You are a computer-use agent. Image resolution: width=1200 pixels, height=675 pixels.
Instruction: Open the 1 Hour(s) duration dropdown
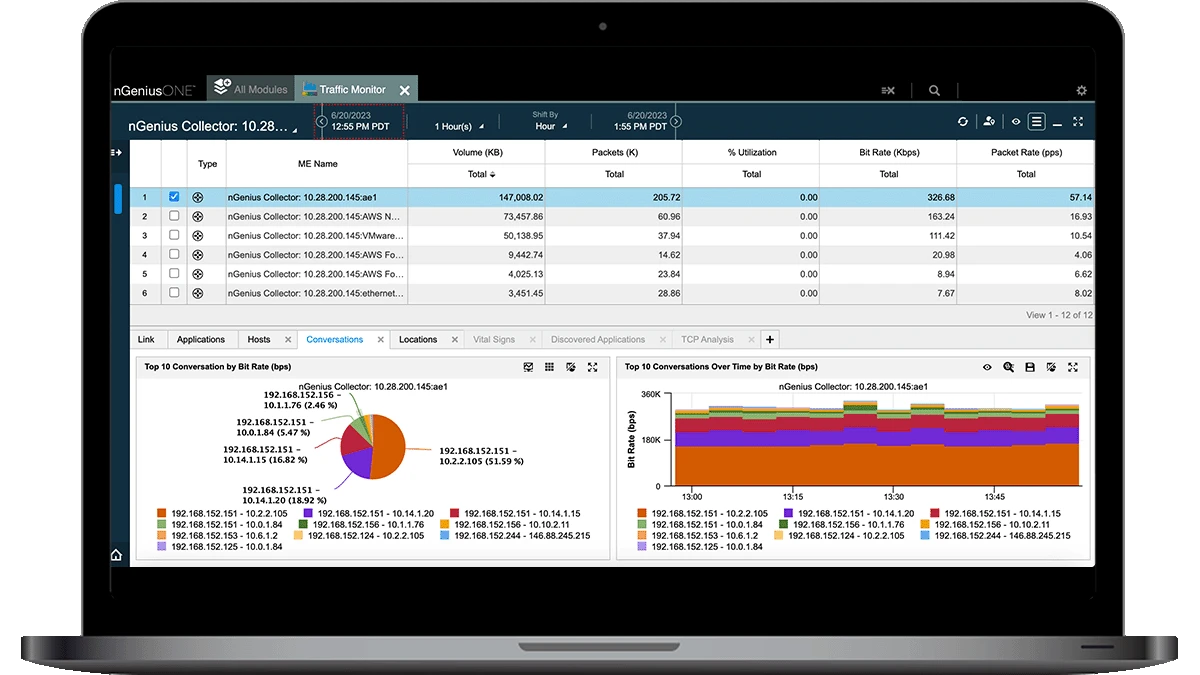pyautogui.click(x=460, y=125)
